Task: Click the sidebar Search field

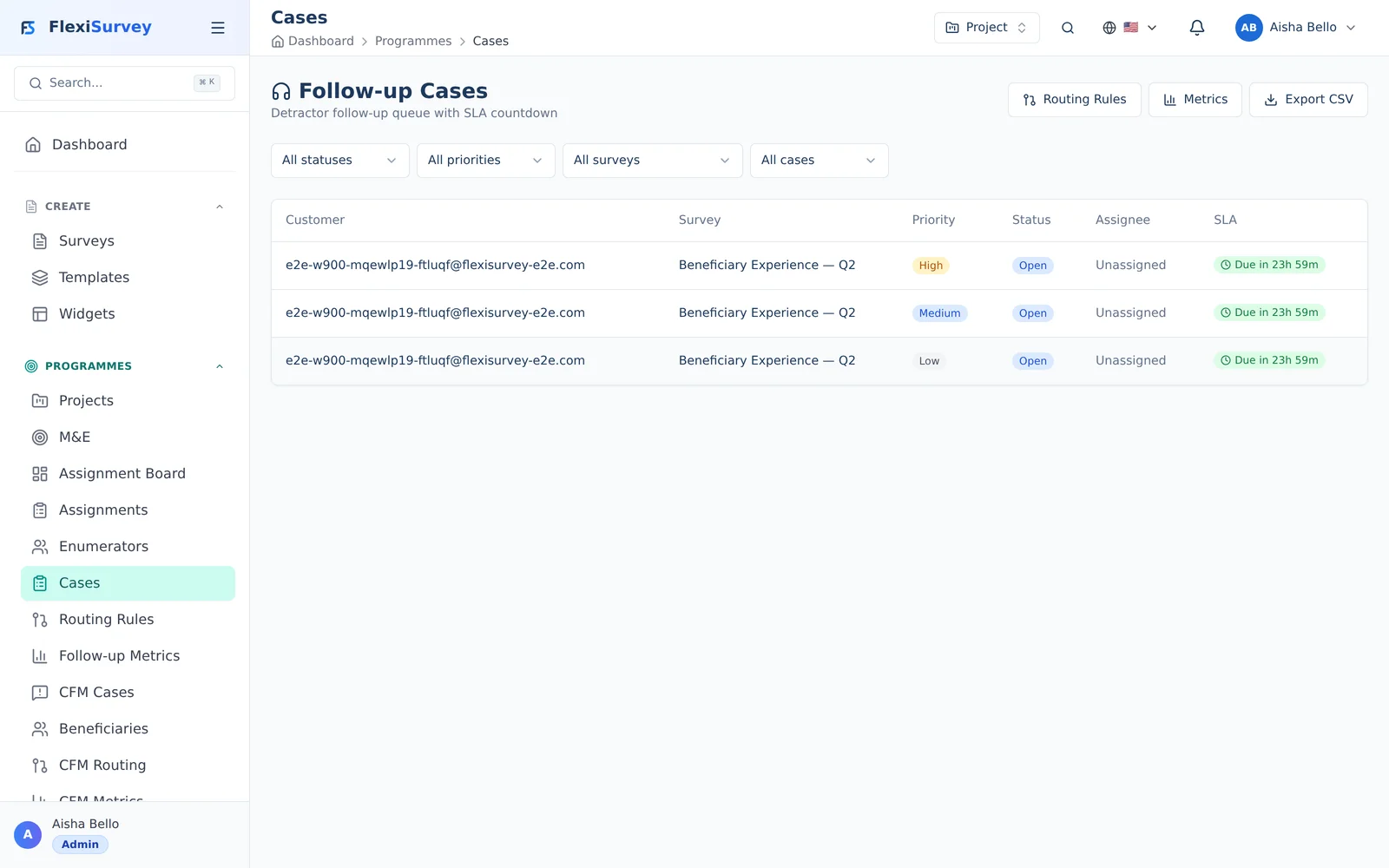Action: tap(125, 83)
